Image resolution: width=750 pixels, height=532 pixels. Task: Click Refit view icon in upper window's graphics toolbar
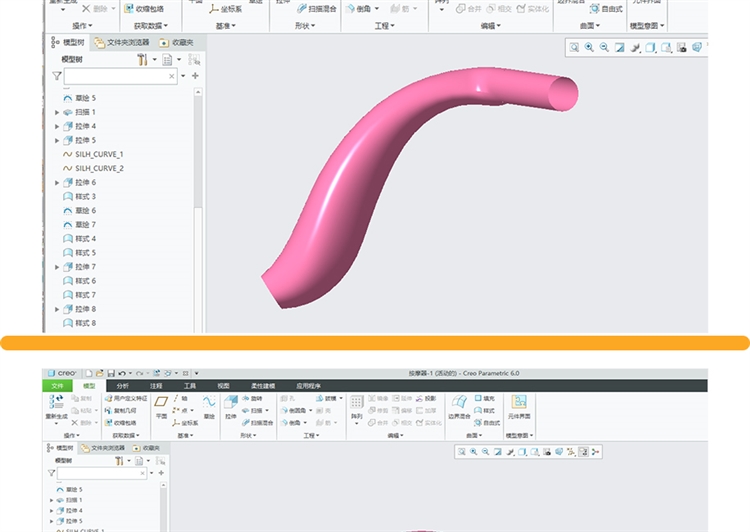tap(574, 47)
